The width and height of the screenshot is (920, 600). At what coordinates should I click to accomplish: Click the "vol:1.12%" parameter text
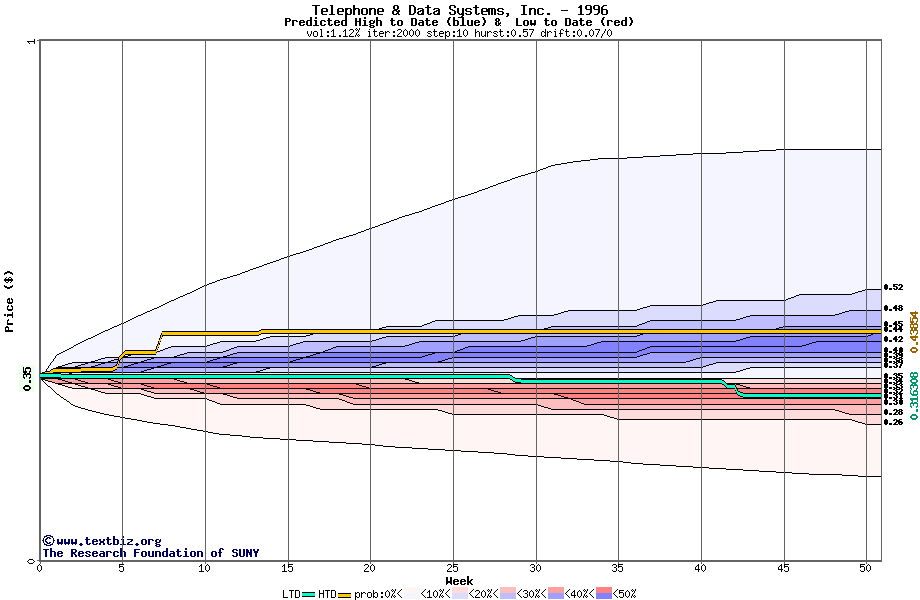(x=333, y=33)
